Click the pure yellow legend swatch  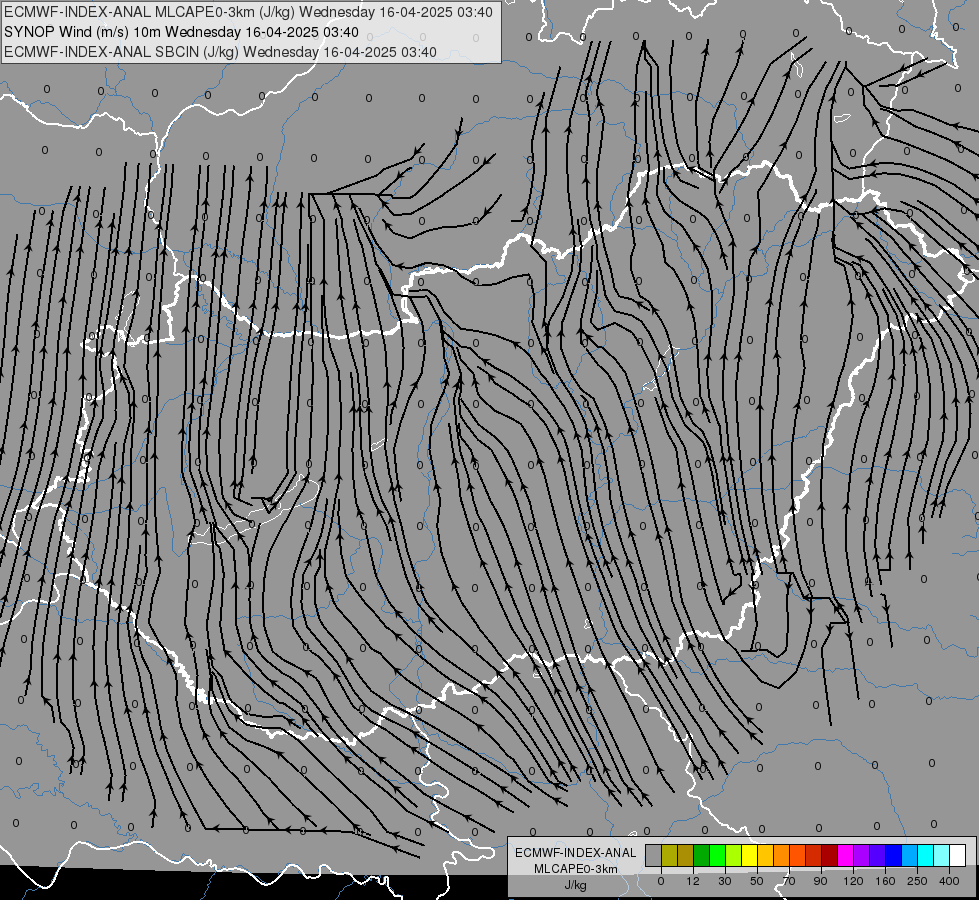pos(750,855)
